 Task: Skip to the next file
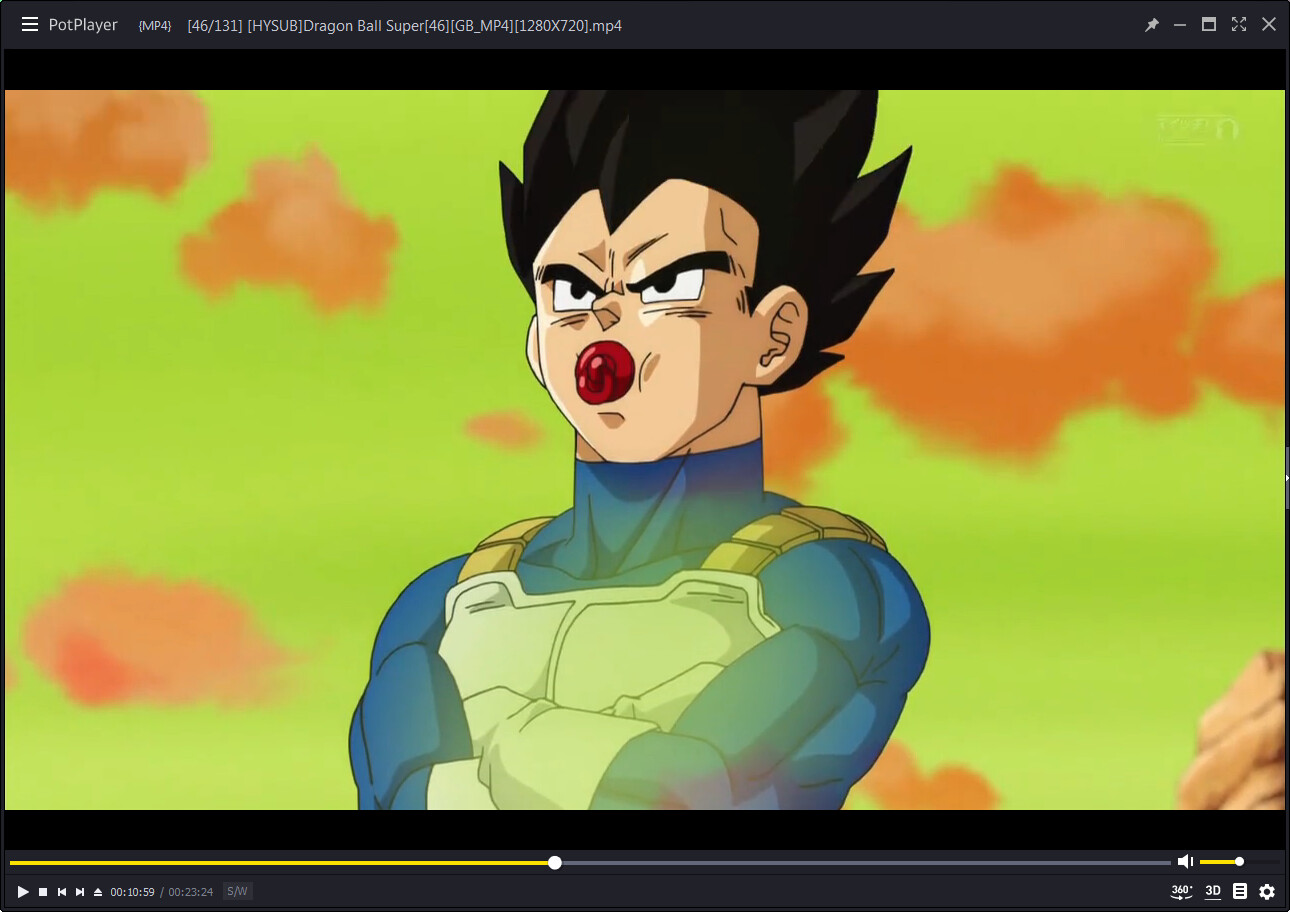[x=80, y=892]
